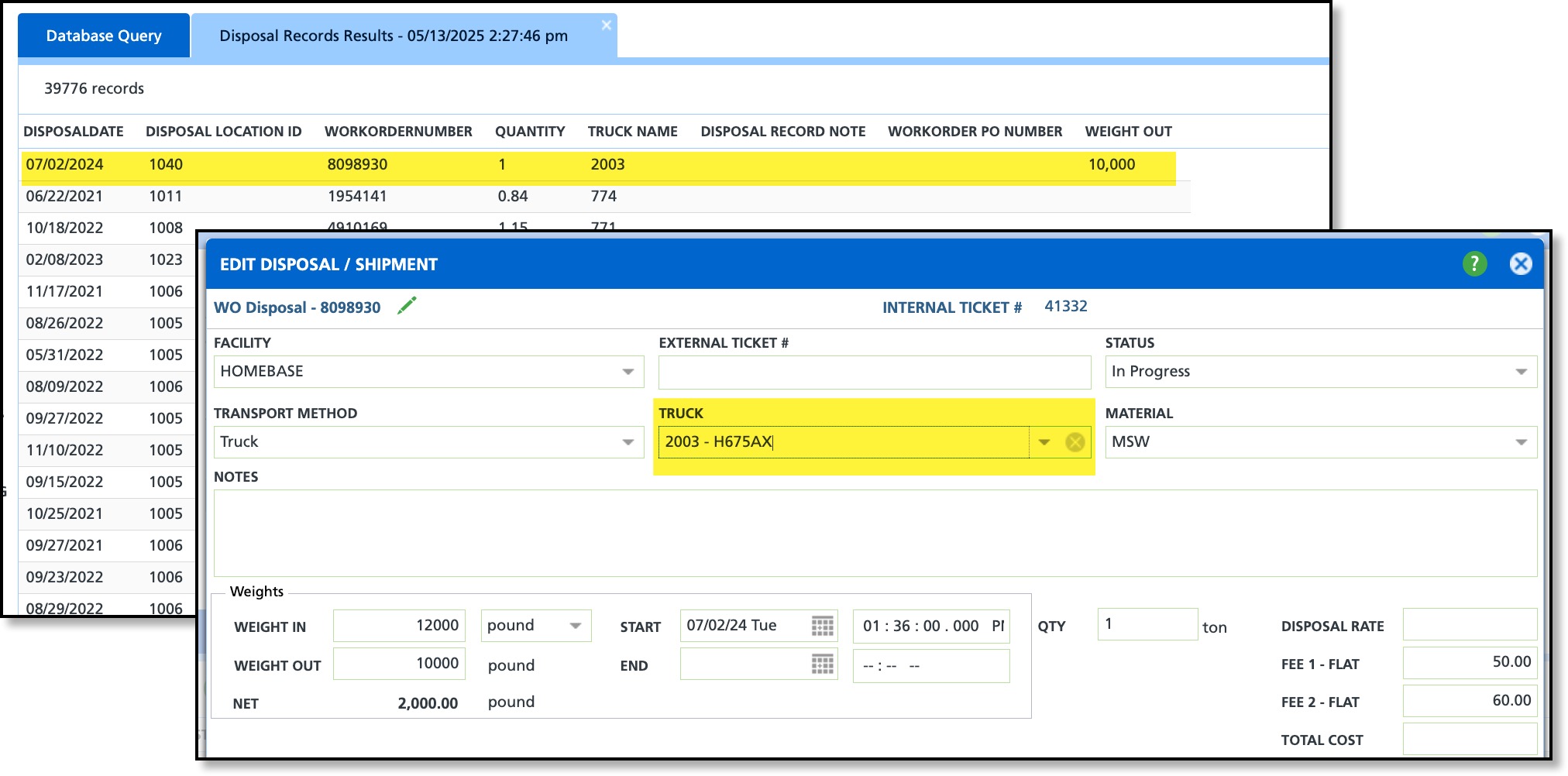Click the Truck text field 2003 - H675AX
This screenshot has height=776, width=1568.
[844, 442]
